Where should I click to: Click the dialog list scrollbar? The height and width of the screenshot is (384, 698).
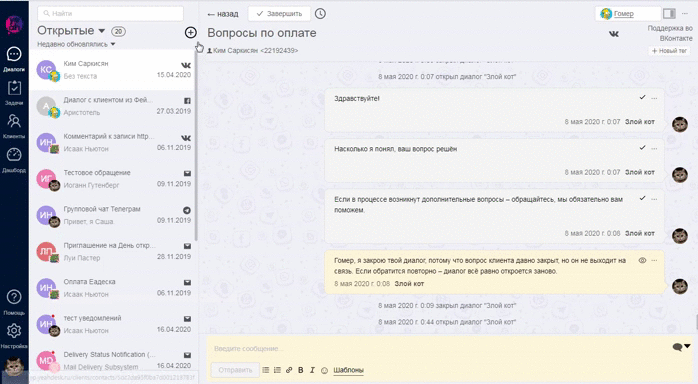pyautogui.click(x=196, y=147)
